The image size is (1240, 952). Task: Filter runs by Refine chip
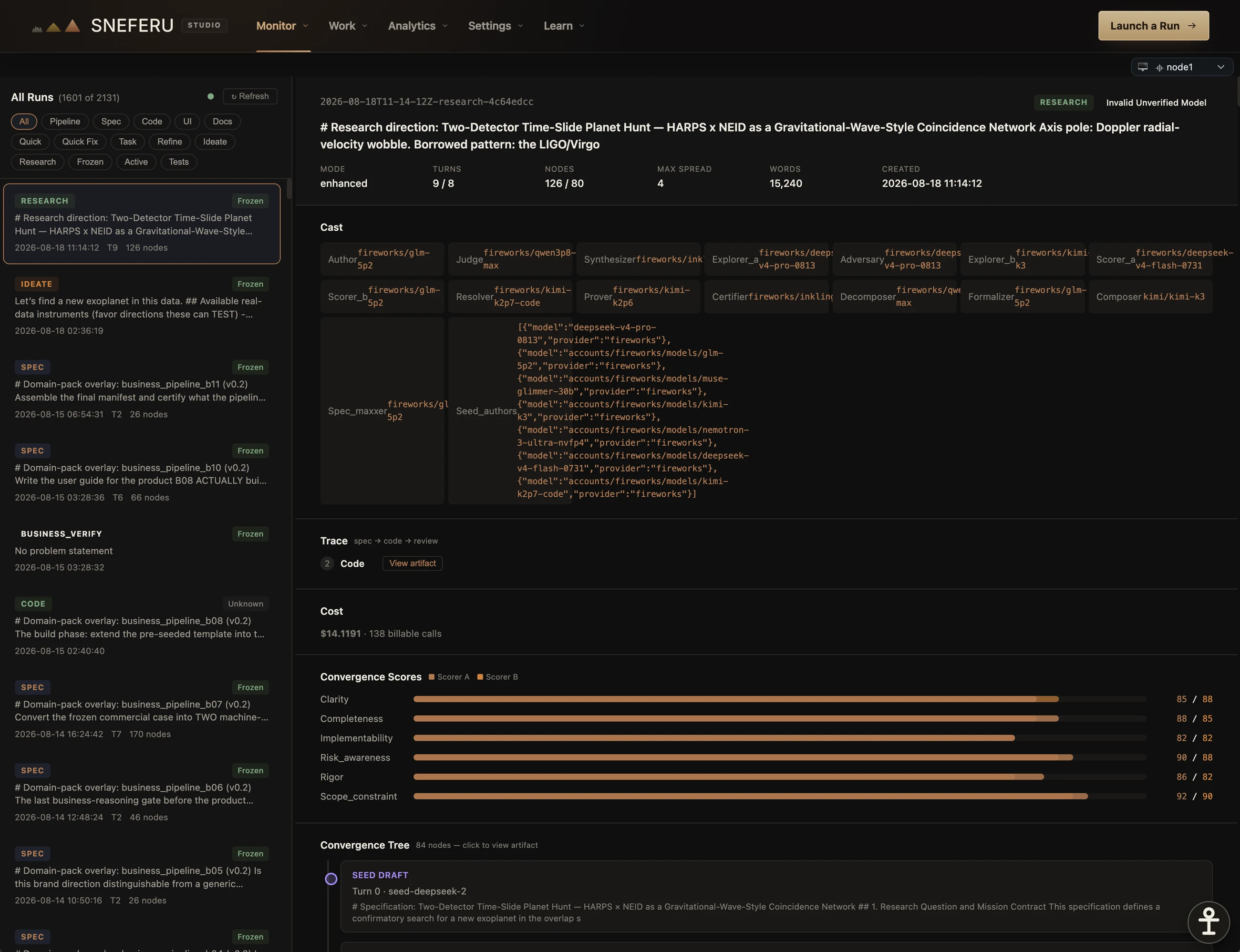[x=169, y=142]
